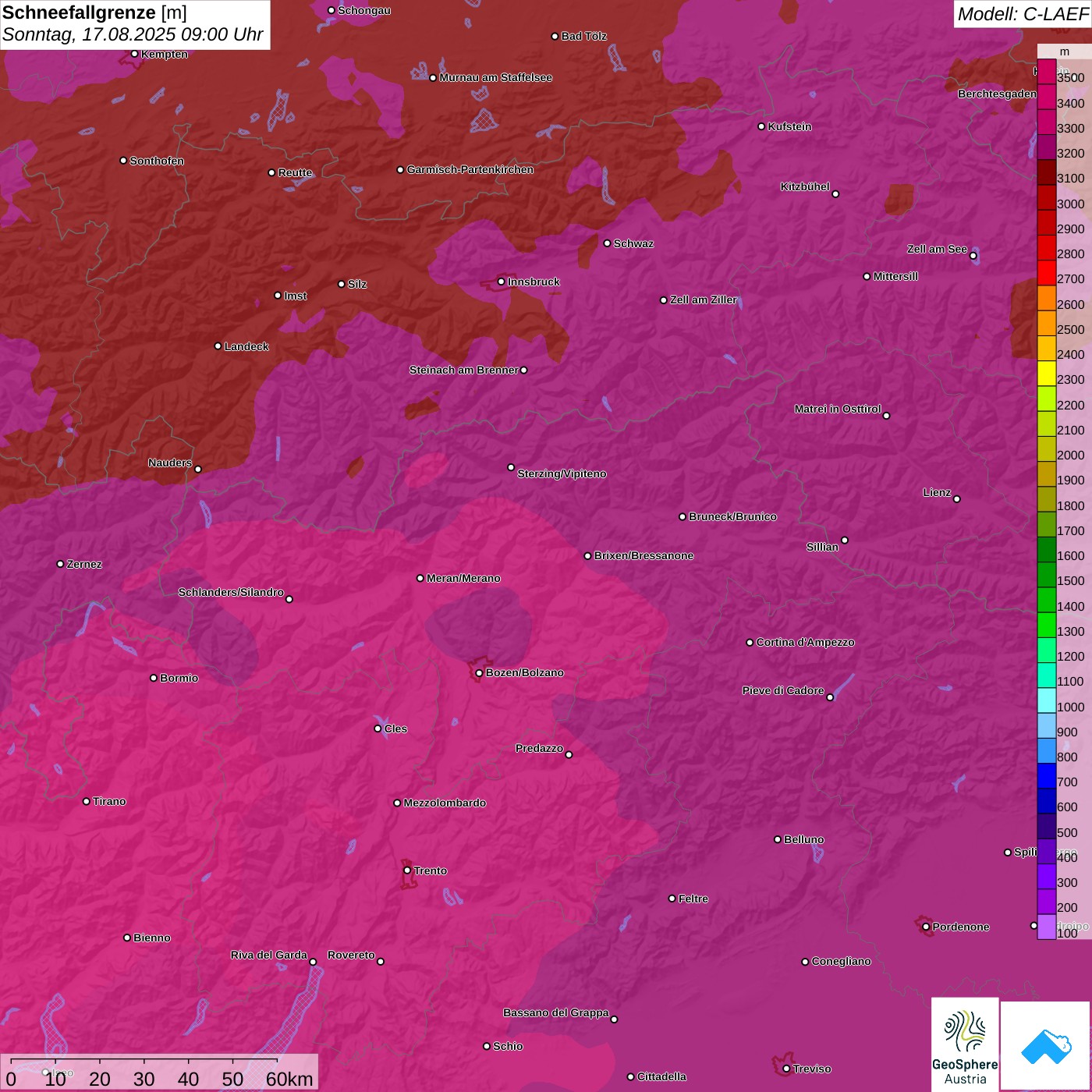Click the 'Conegliano' map label

tap(841, 961)
